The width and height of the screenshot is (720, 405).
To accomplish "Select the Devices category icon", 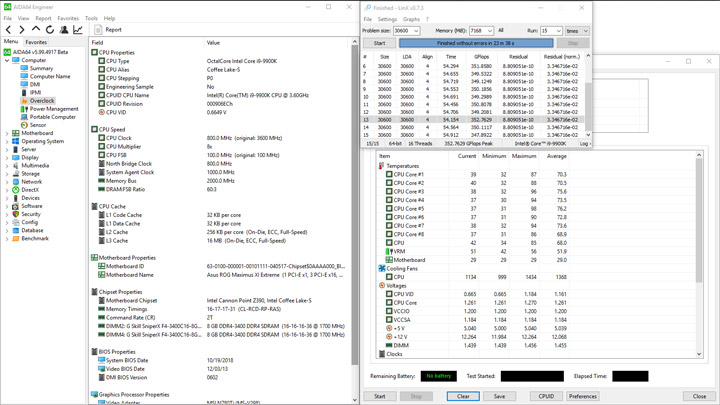I will point(16,198).
